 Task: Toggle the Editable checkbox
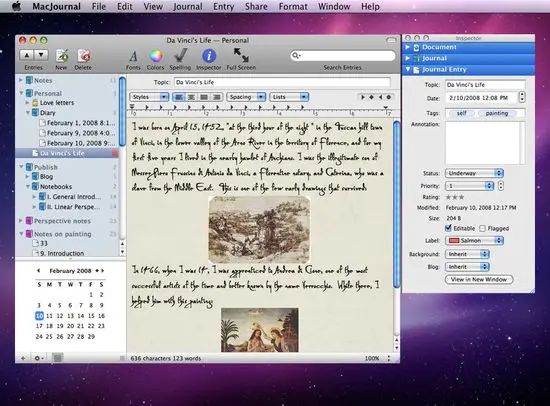coord(448,228)
